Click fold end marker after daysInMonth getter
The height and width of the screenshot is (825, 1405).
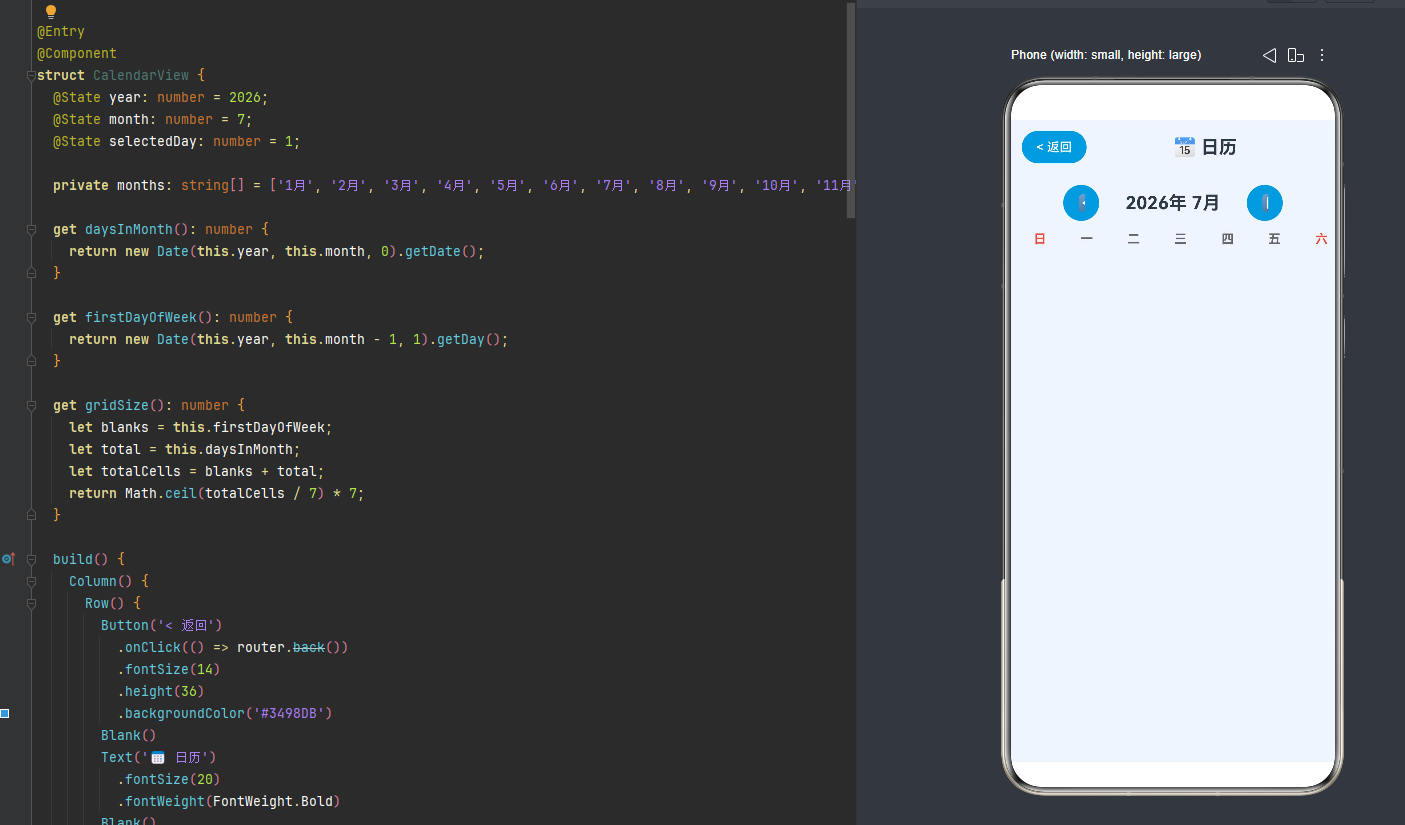point(31,273)
